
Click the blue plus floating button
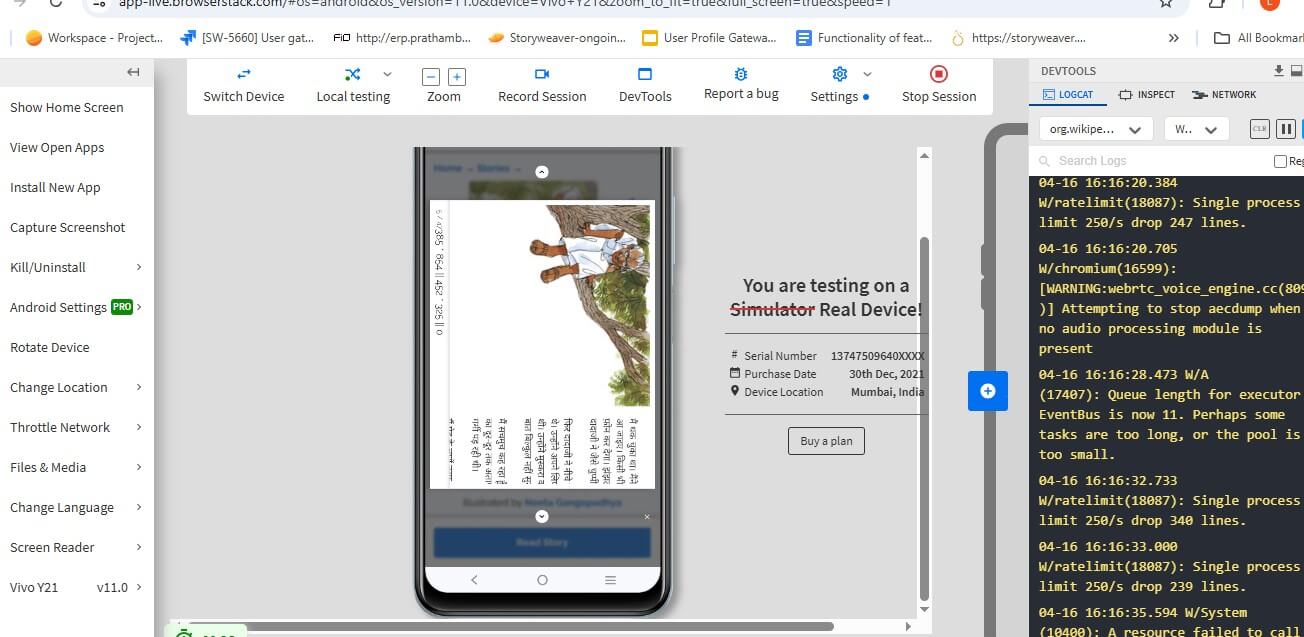coord(988,391)
